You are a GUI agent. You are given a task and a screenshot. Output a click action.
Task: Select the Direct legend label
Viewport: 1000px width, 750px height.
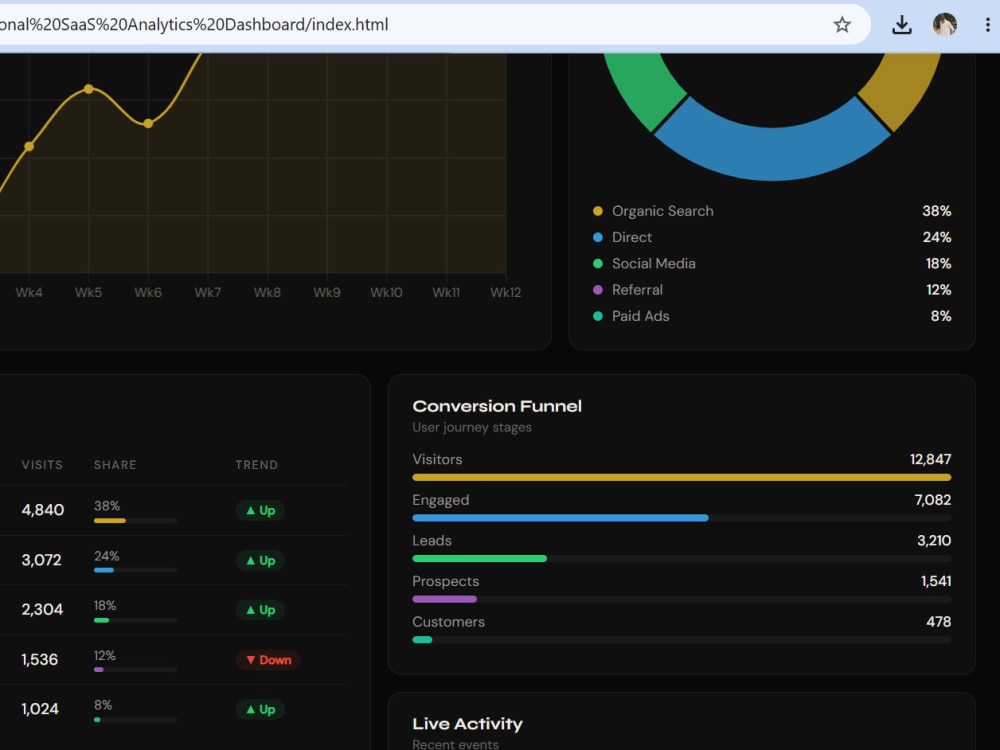pos(632,237)
